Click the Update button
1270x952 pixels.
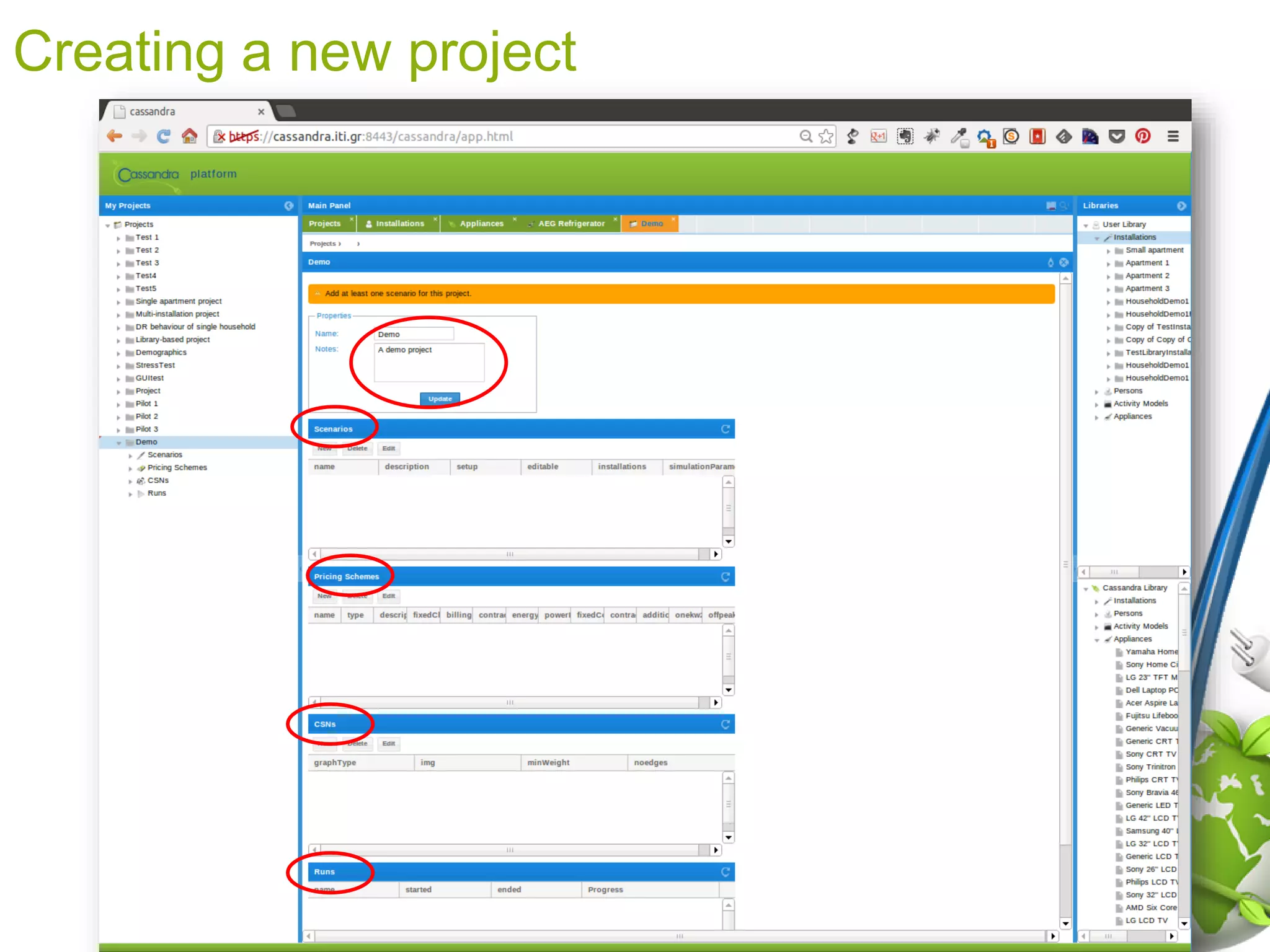click(440, 399)
